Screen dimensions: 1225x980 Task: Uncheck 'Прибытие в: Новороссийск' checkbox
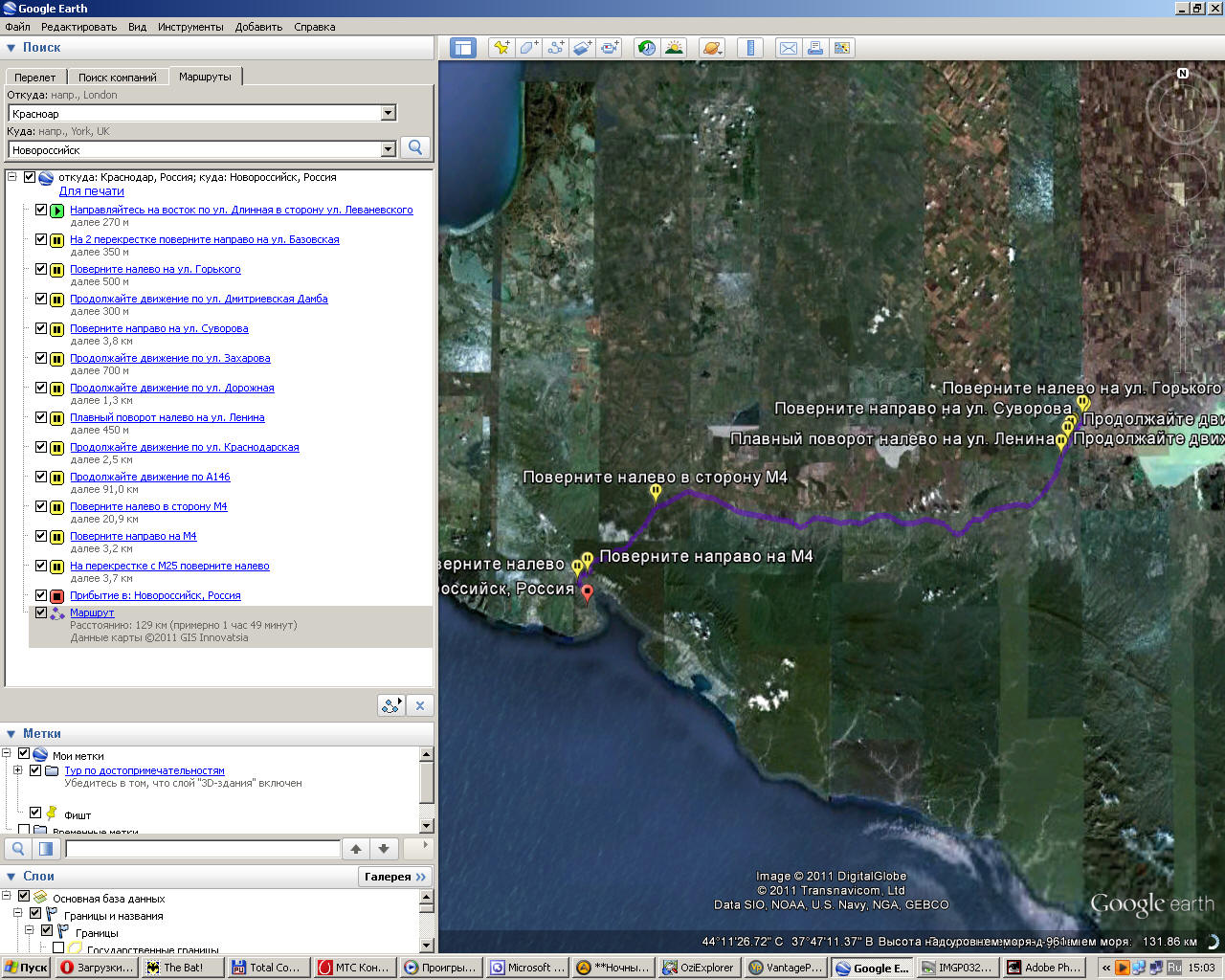(41, 595)
